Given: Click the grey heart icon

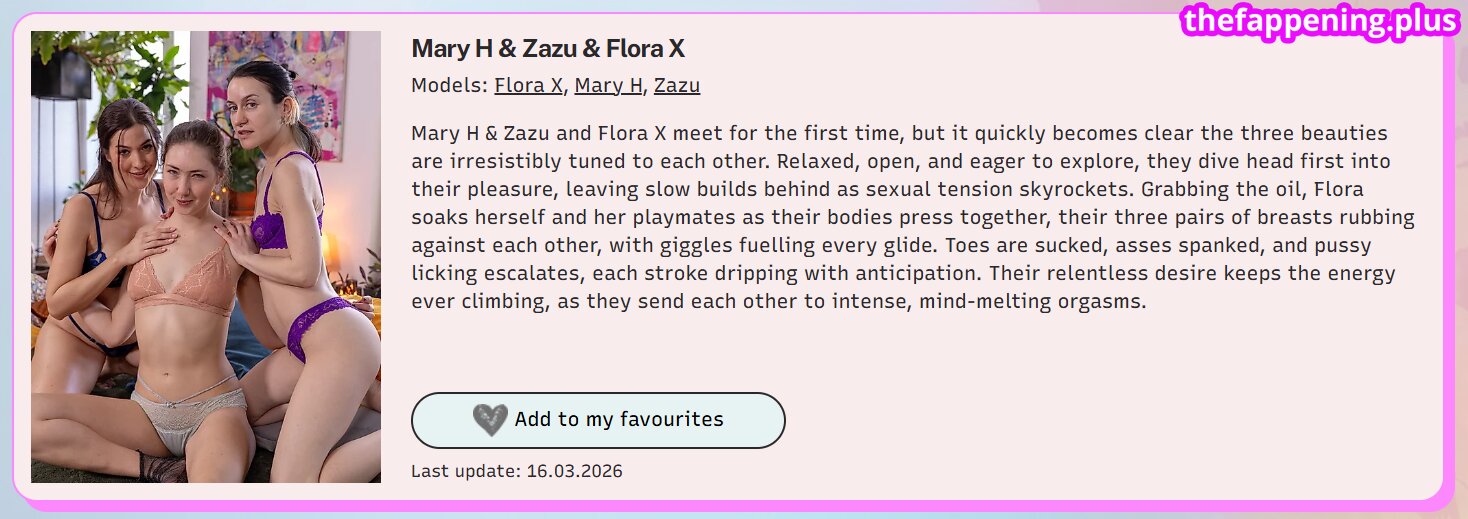Looking at the screenshot, I should (490, 420).
